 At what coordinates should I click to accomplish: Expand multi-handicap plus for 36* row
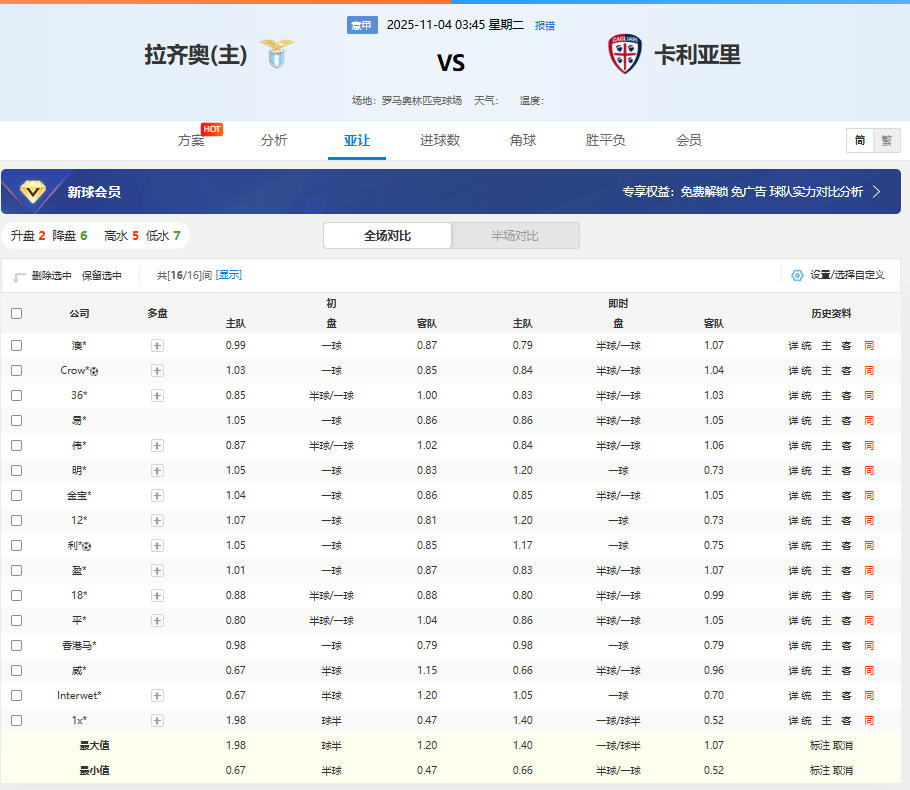(157, 395)
